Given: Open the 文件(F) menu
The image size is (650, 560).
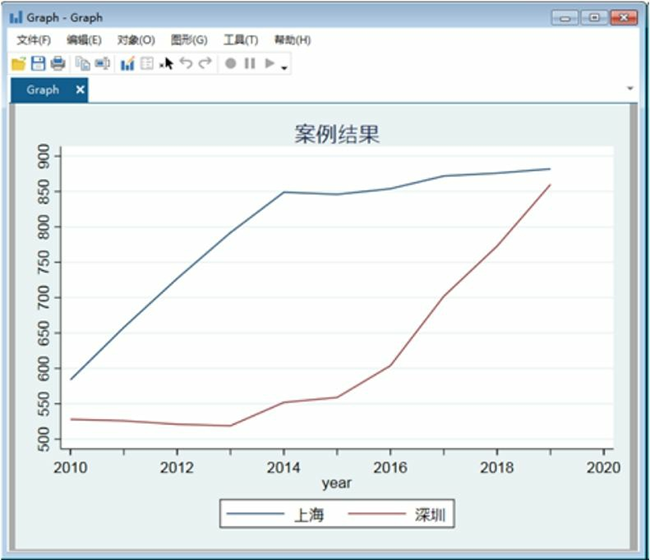Looking at the screenshot, I should [x=34, y=40].
